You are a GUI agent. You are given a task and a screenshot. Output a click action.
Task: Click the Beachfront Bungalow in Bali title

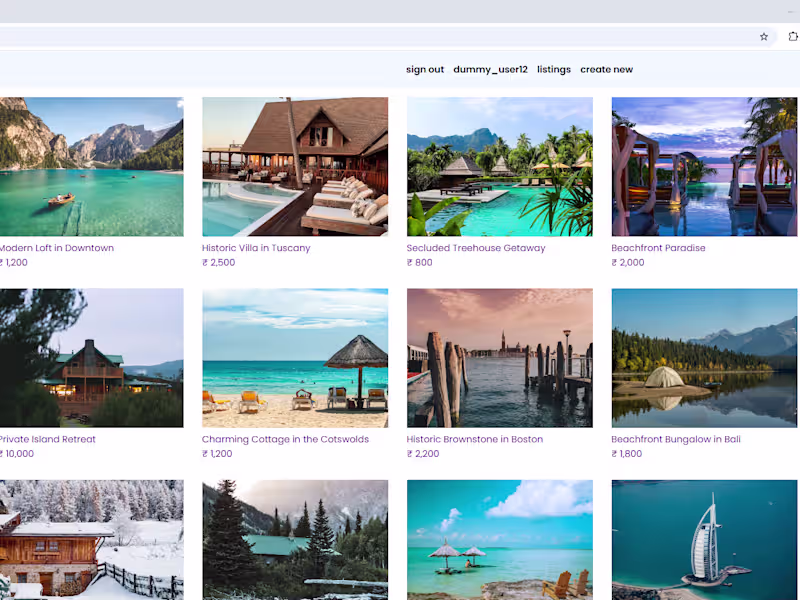click(676, 439)
